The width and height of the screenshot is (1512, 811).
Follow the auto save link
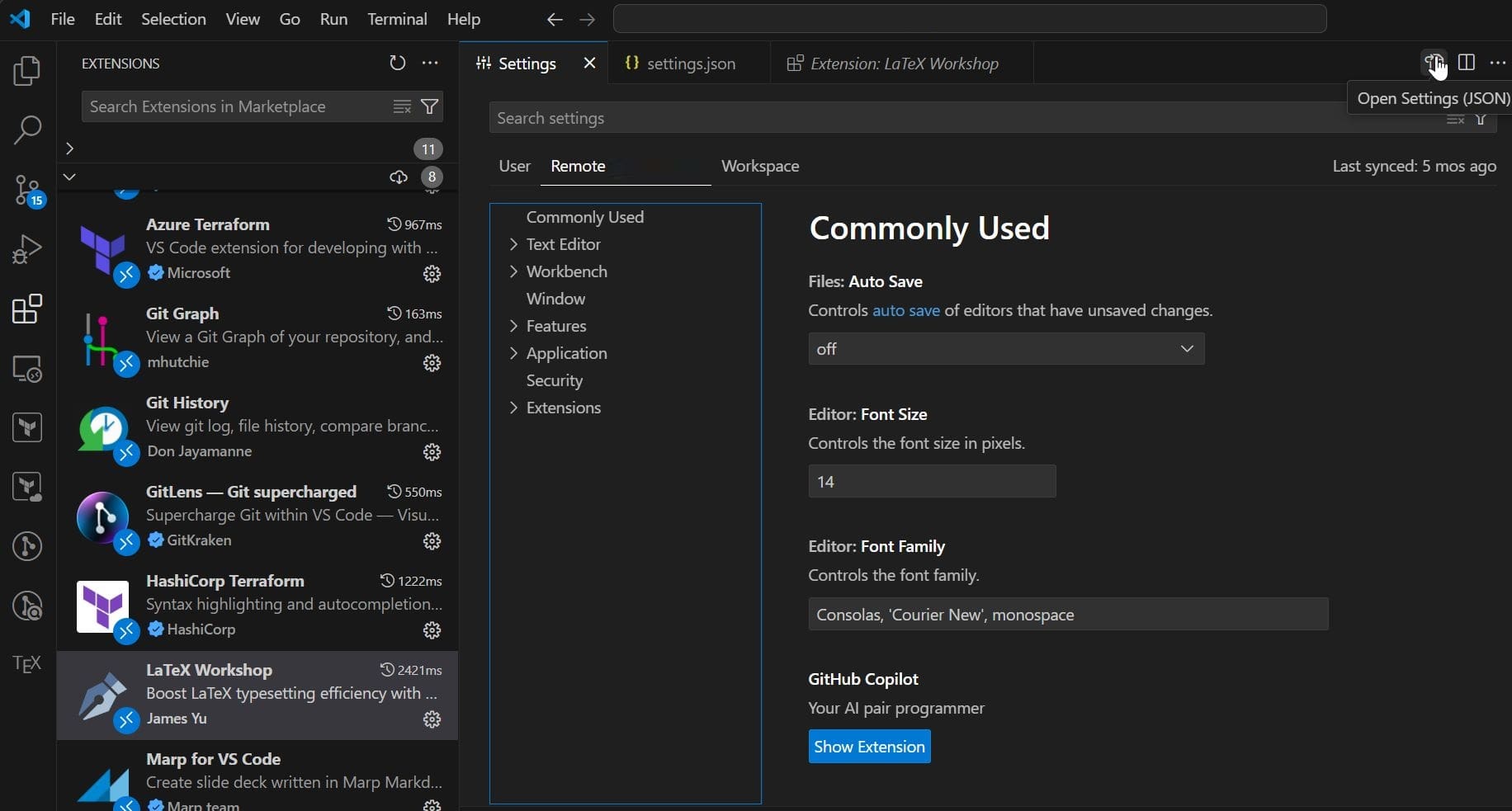[905, 310]
